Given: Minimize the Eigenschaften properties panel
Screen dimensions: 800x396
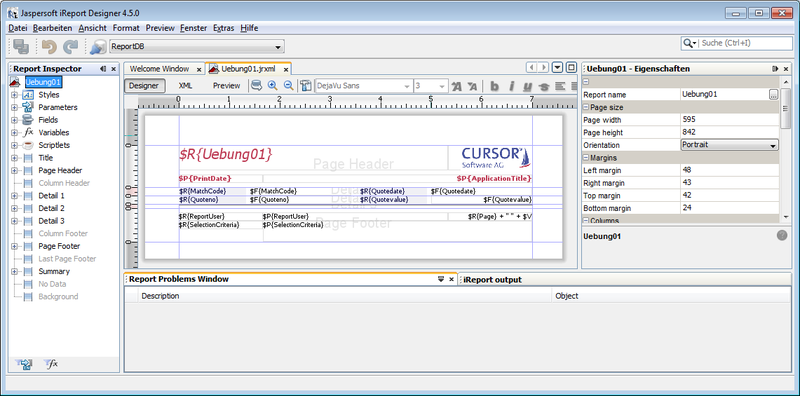Looking at the screenshot, I should coord(775,69).
